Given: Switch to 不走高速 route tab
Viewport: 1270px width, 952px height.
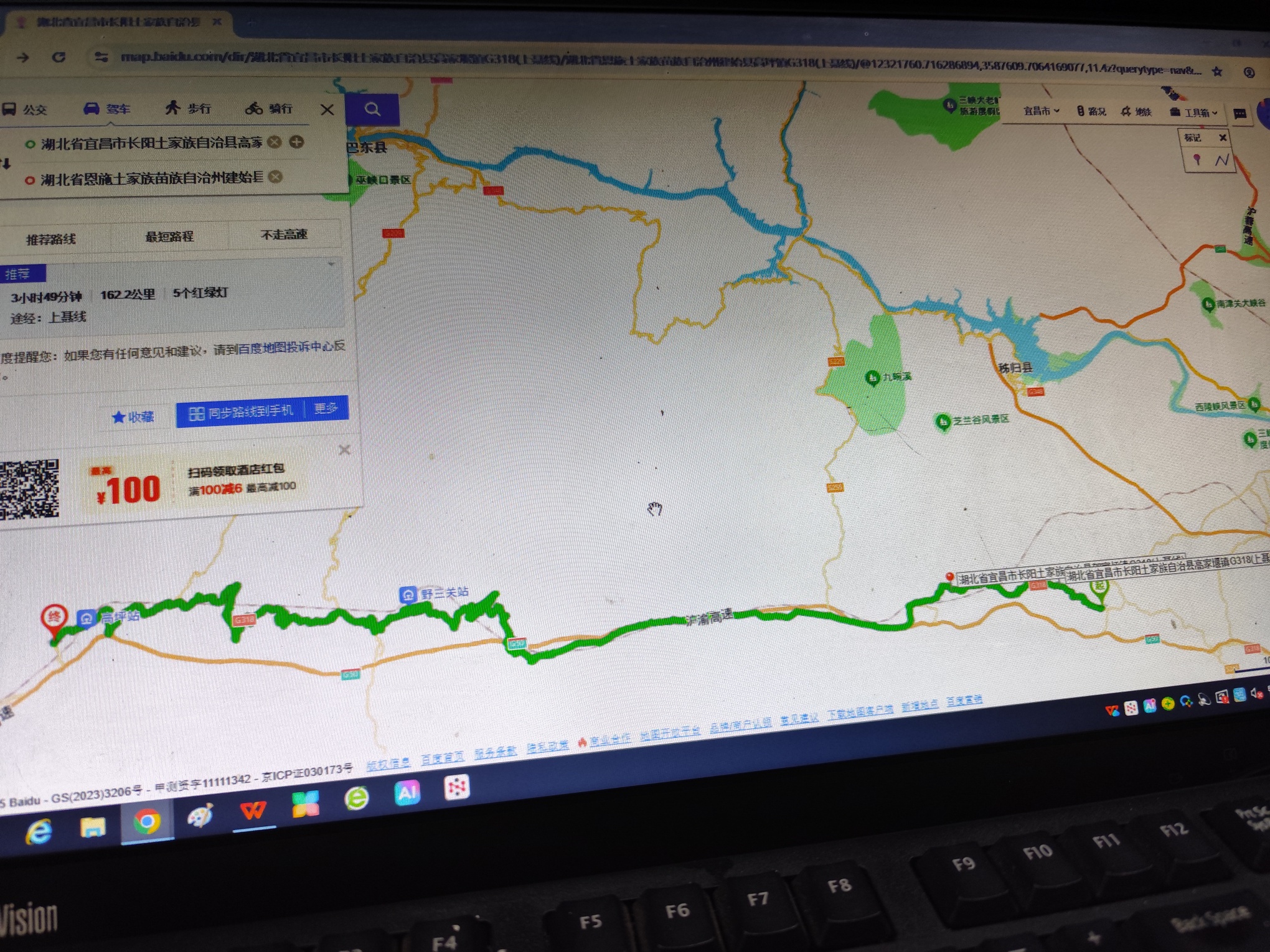Looking at the screenshot, I should [284, 235].
